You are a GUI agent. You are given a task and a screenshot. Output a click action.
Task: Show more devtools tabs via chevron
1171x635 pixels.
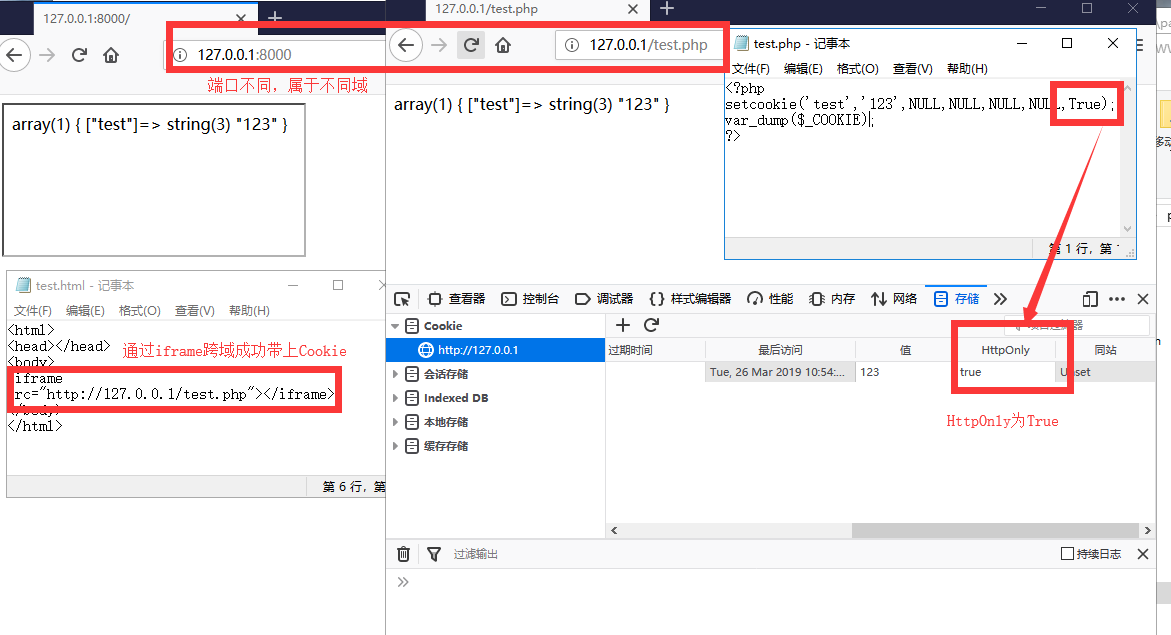pos(1000,299)
